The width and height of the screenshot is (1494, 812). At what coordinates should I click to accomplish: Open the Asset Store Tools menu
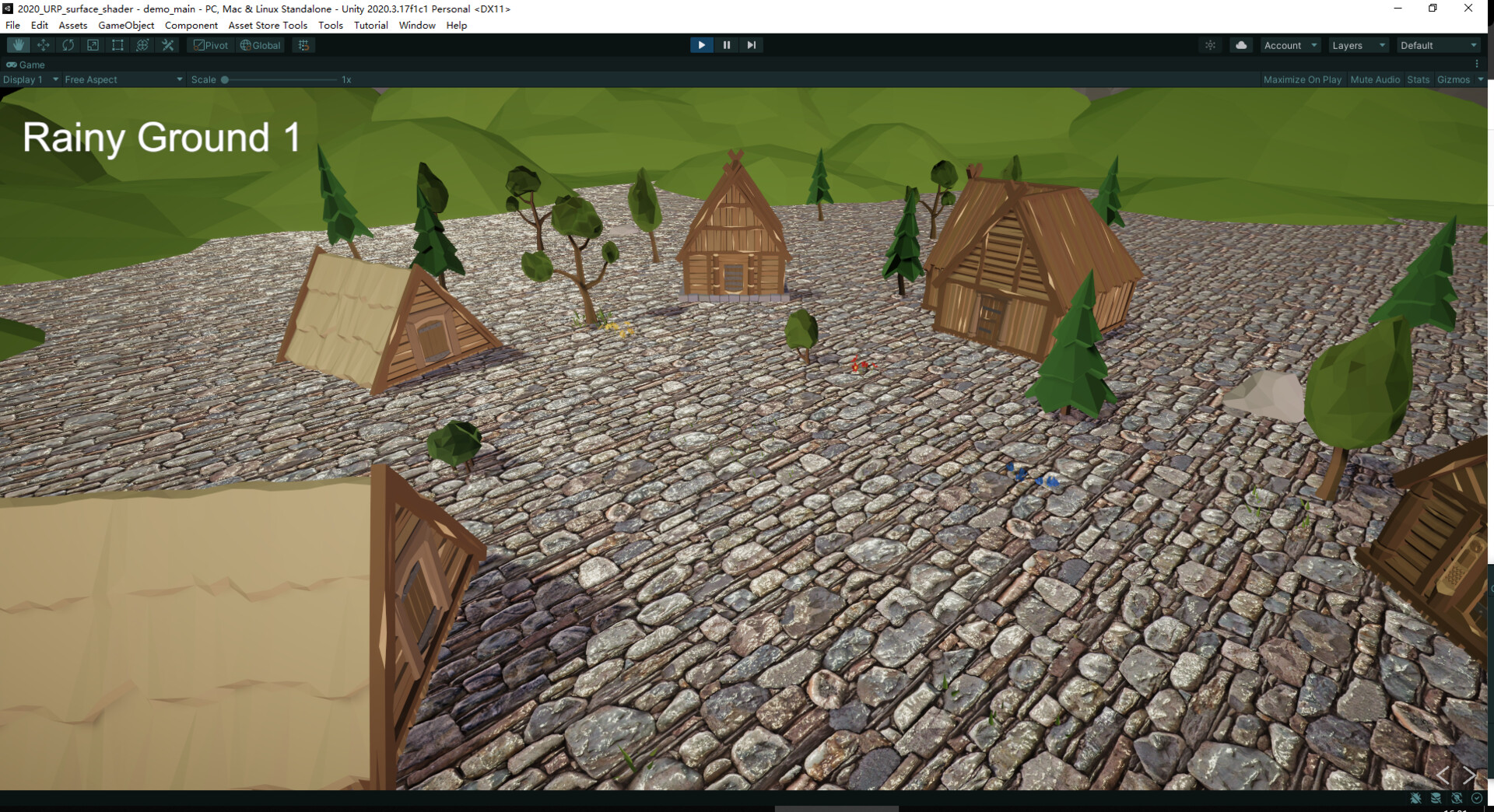click(267, 25)
